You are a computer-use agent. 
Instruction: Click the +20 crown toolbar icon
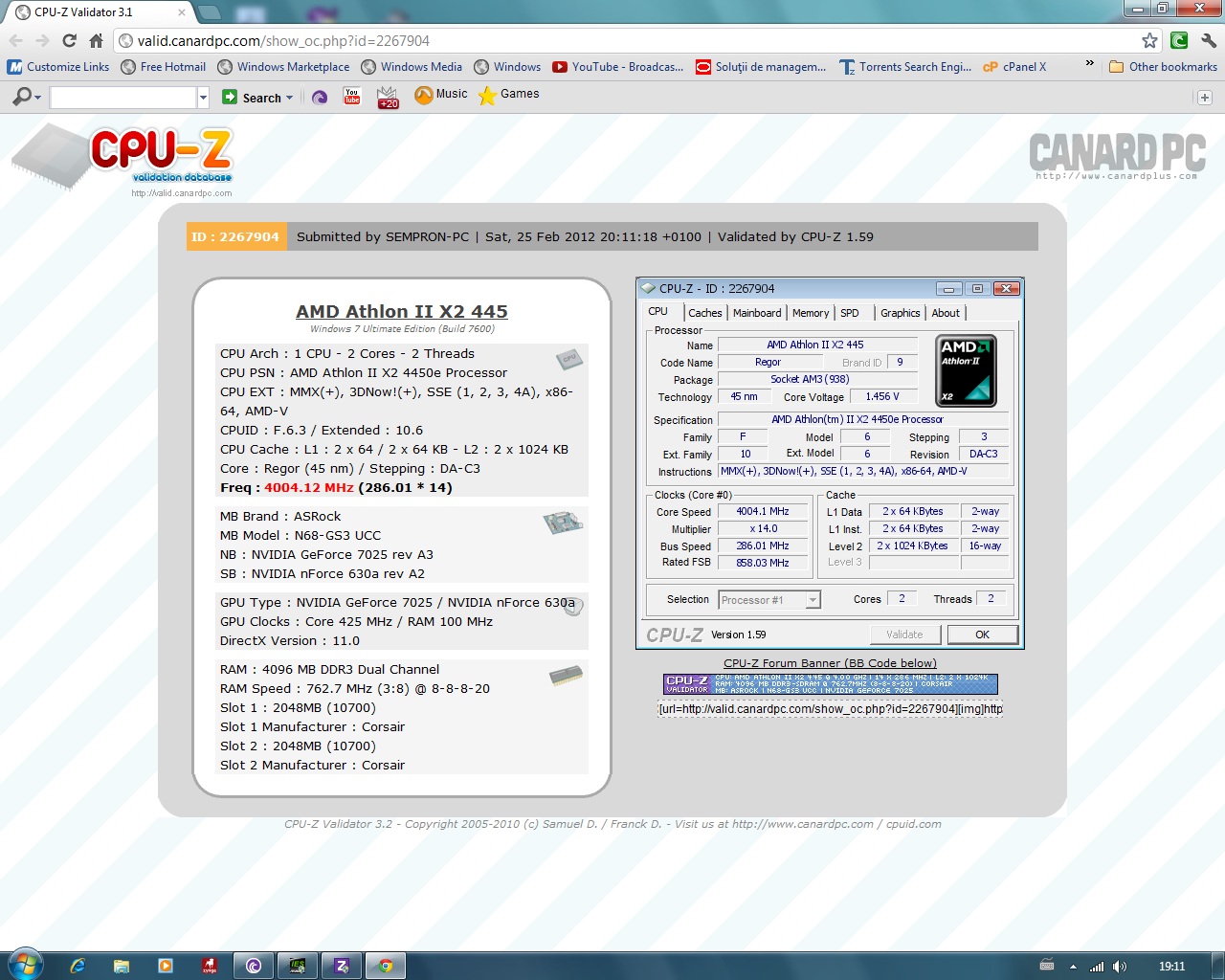[x=388, y=98]
